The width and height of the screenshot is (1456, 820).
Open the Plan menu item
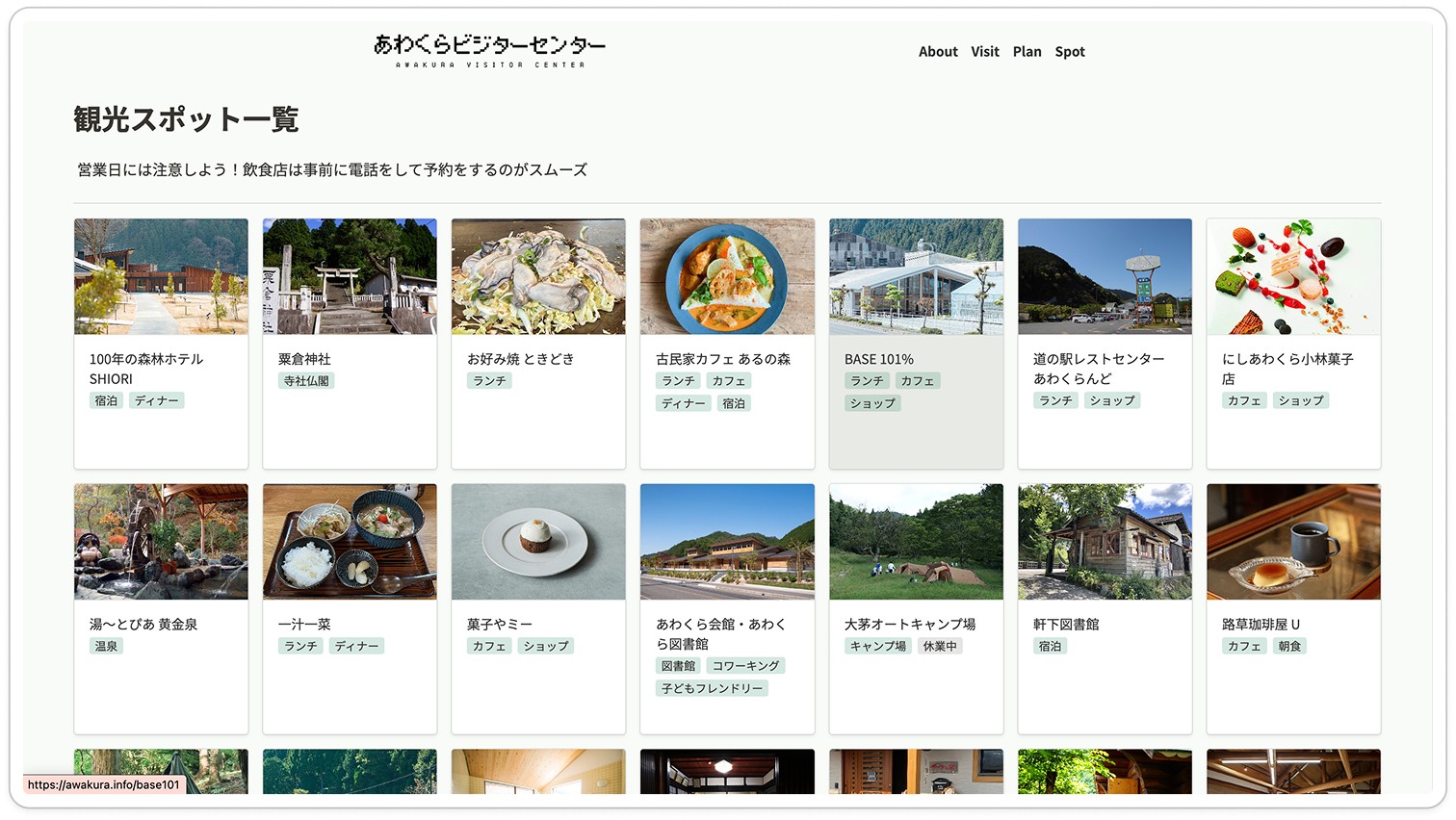pyautogui.click(x=1027, y=52)
